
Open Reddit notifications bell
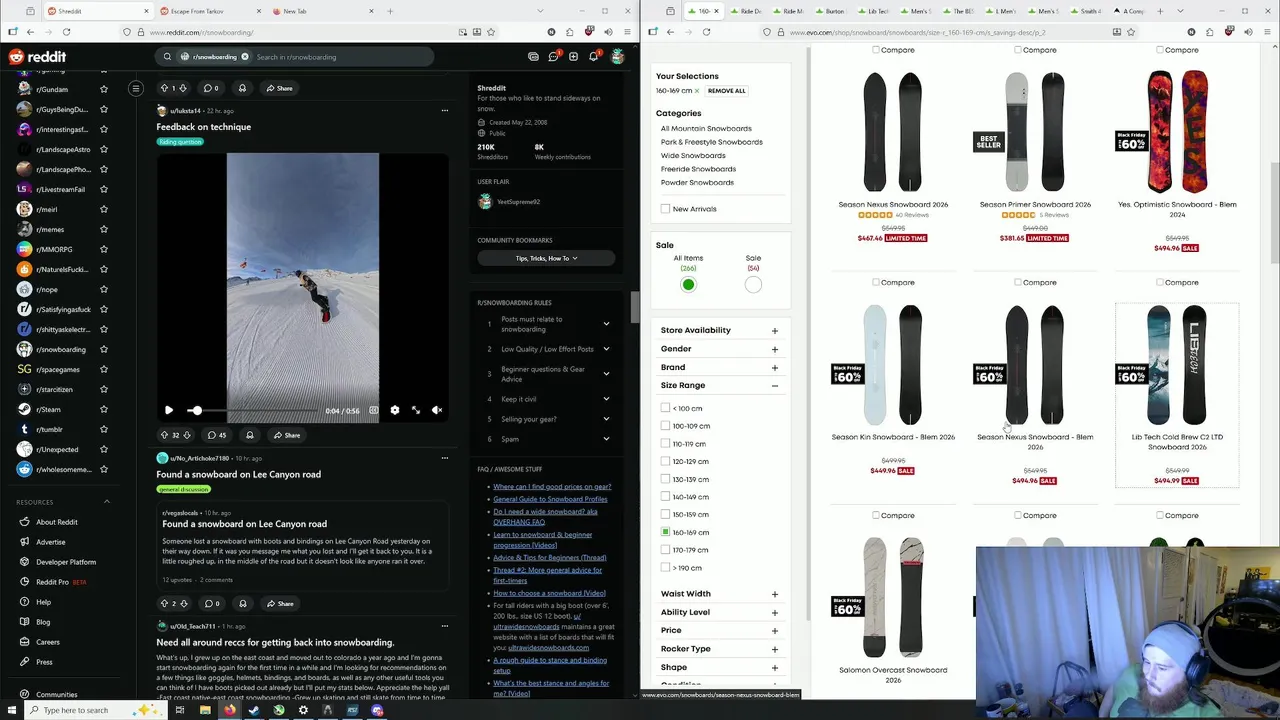pyautogui.click(x=594, y=57)
